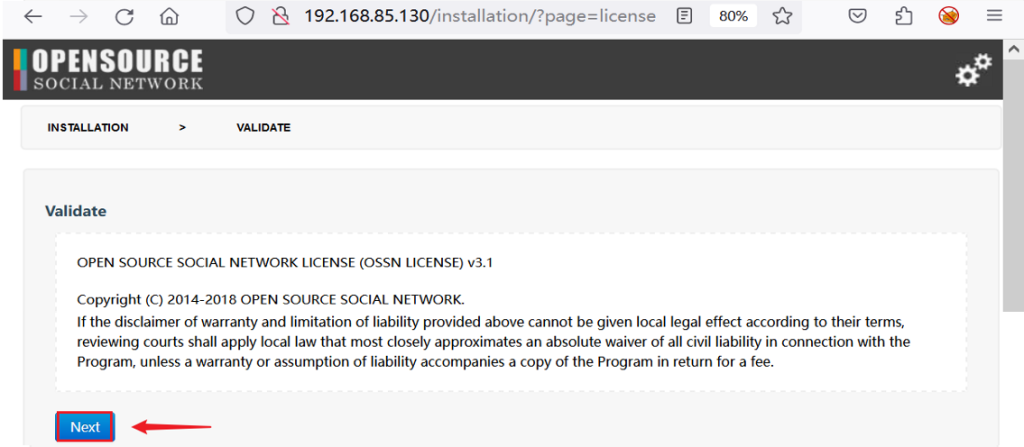This screenshot has height=447, width=1024.
Task: Open the browser home page
Action: pos(169,16)
